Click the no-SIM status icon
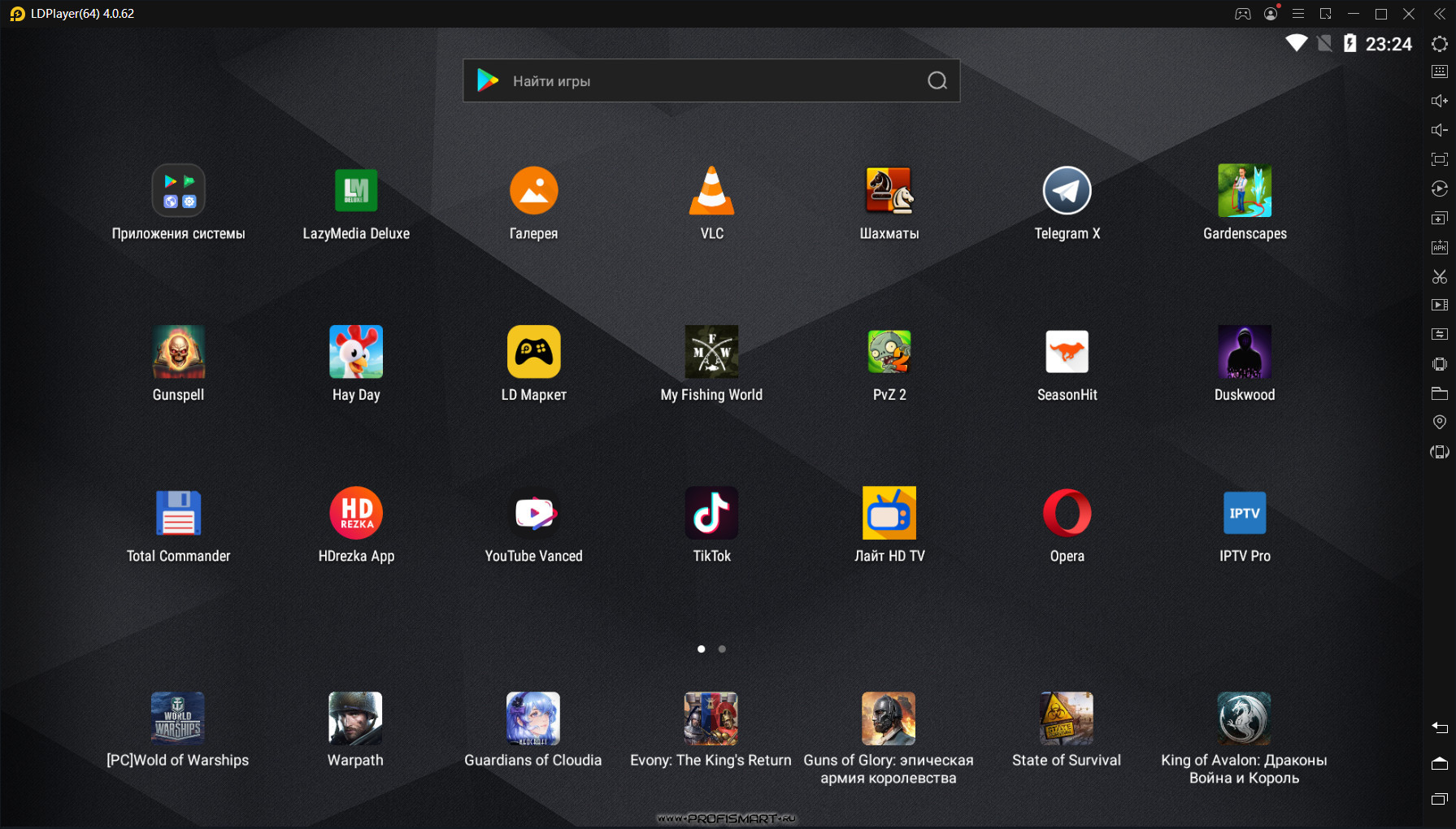This screenshot has height=829, width=1456. pos(1324,43)
